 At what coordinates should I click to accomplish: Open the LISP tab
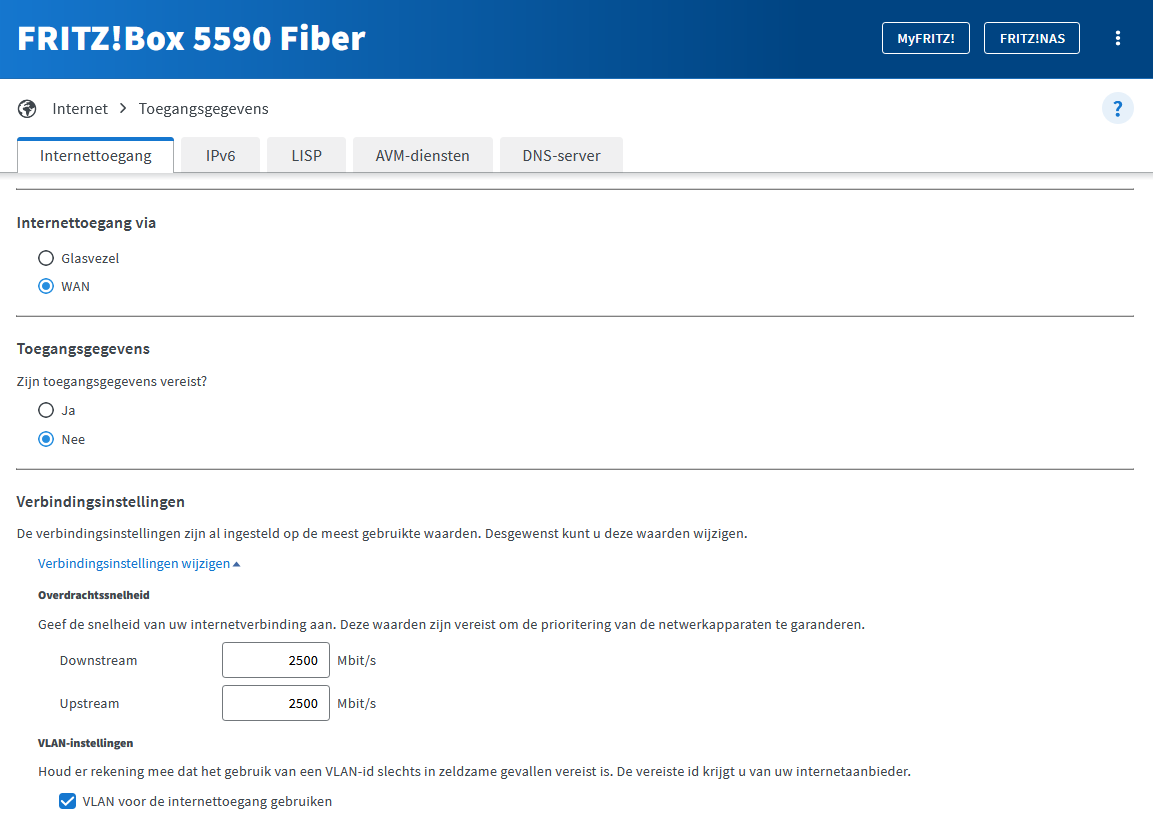[306, 156]
